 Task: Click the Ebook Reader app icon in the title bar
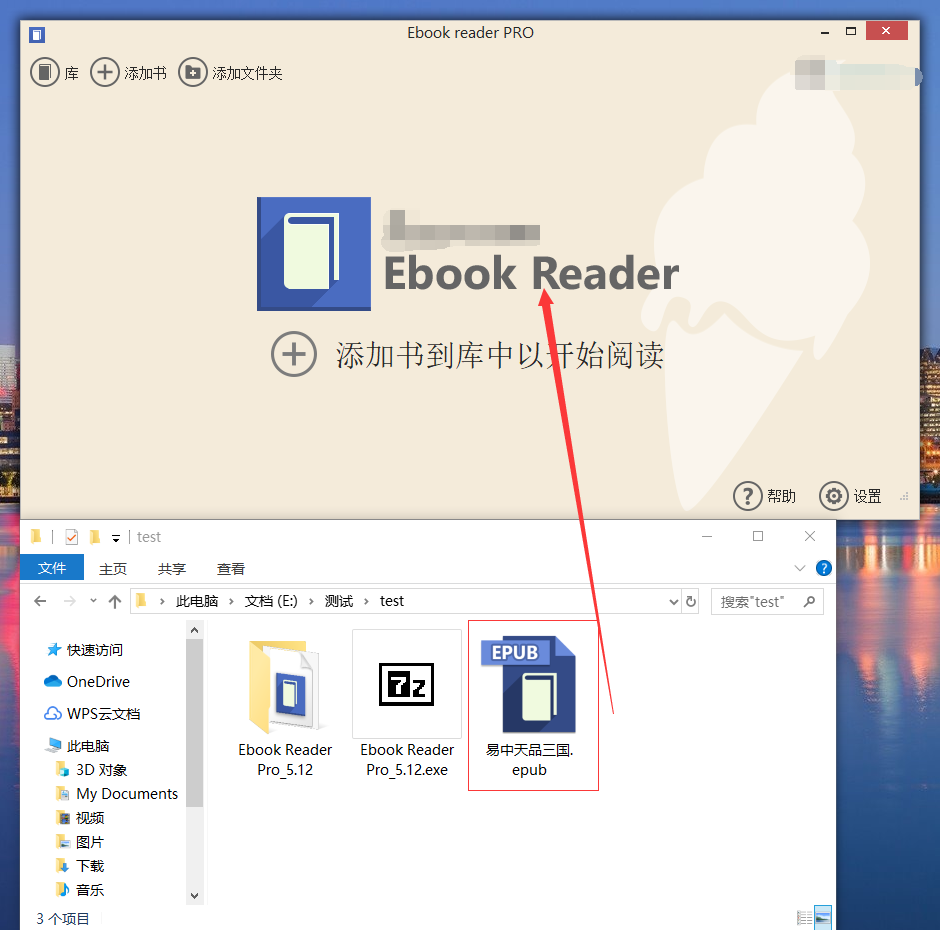click(37, 35)
